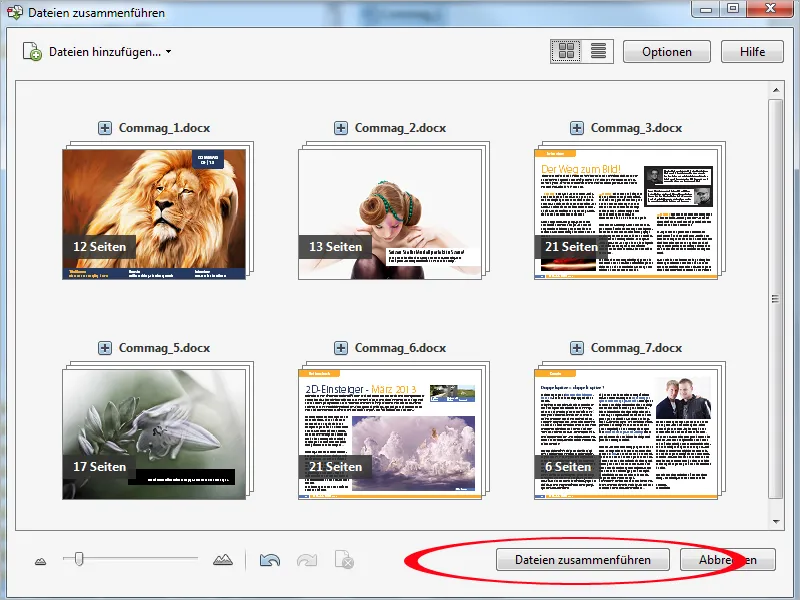Click the Commag_5.docx file name
The image size is (800, 600).
point(164,348)
